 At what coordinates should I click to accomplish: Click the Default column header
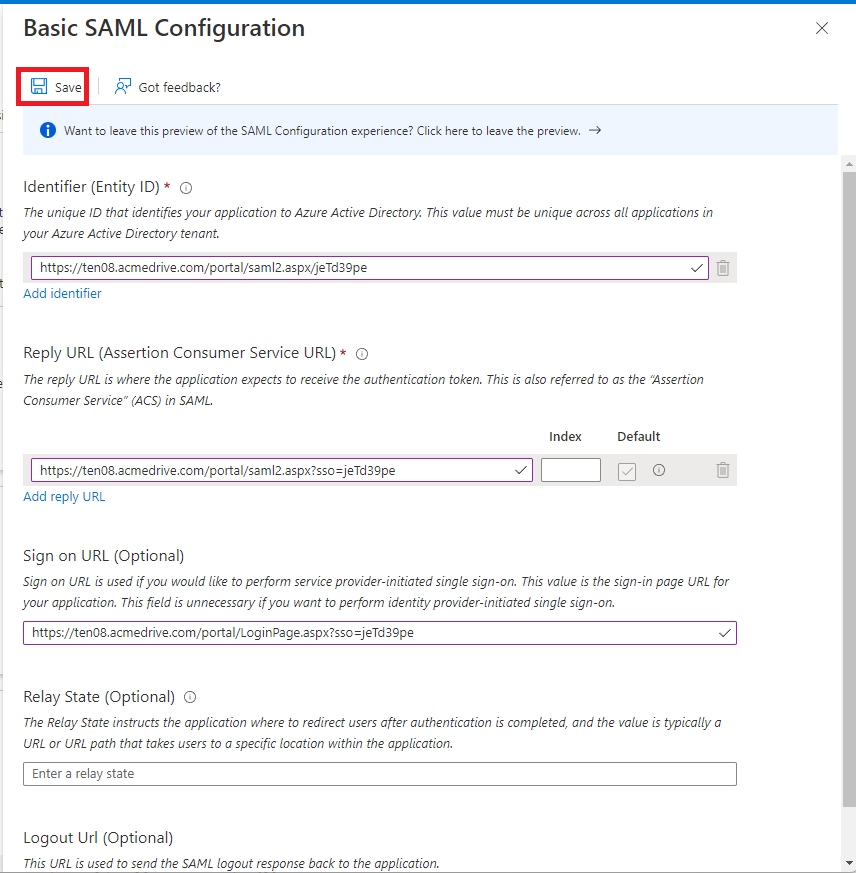click(x=639, y=436)
